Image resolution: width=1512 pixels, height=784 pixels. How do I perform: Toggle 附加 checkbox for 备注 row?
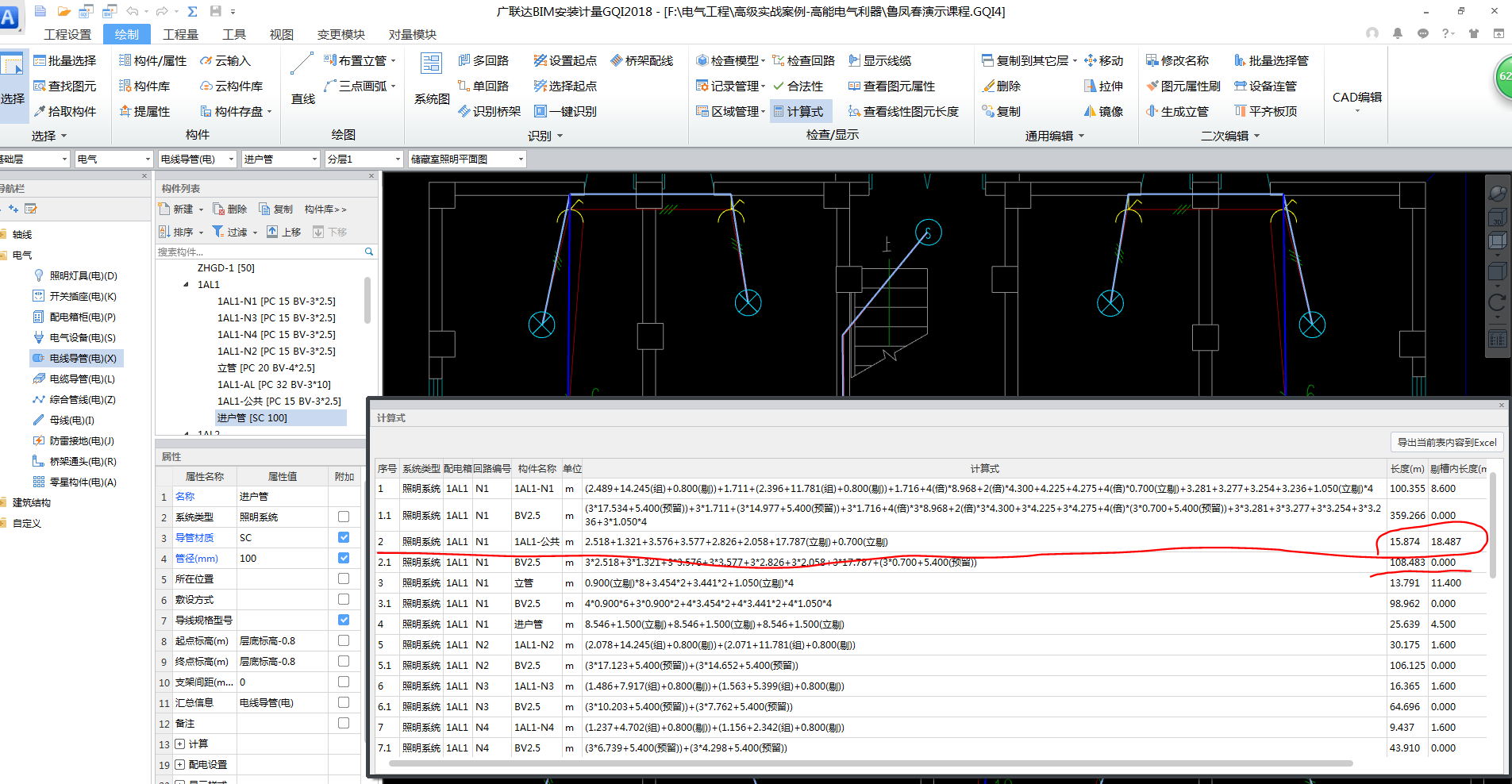click(x=344, y=723)
